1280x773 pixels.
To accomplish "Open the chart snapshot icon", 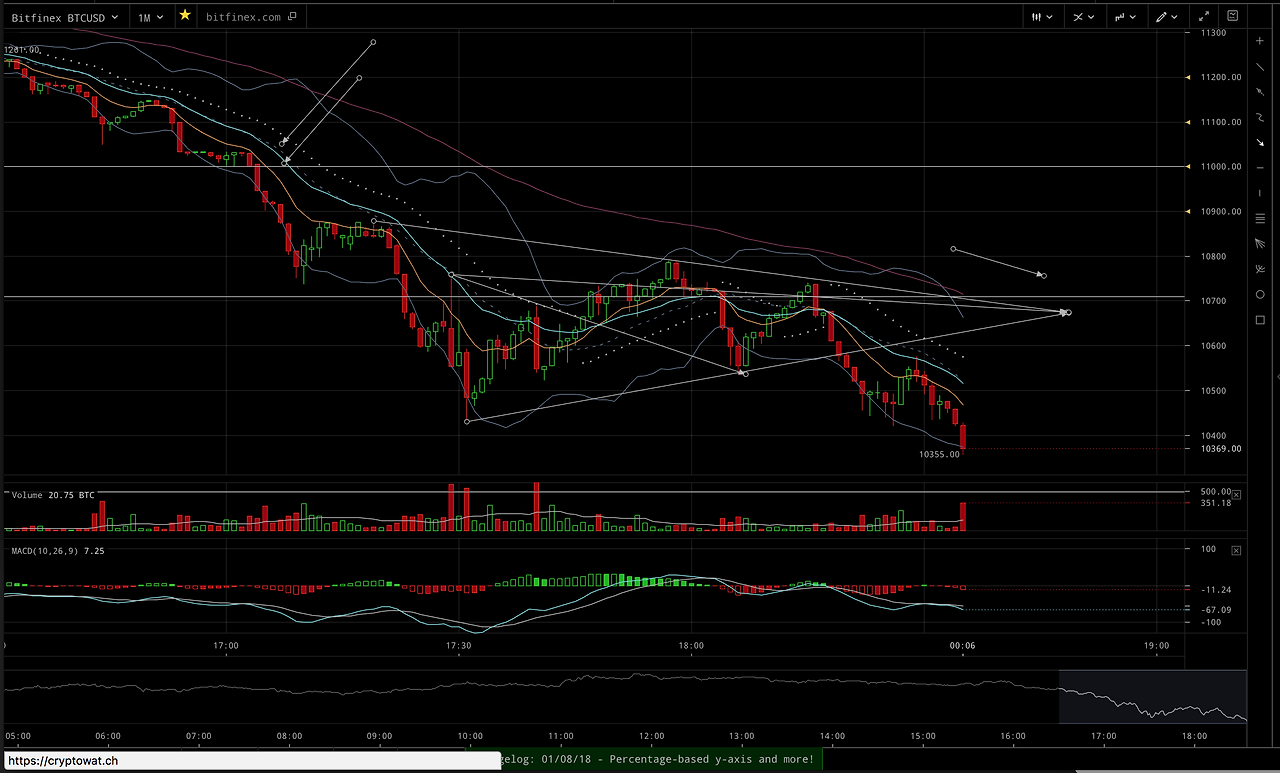I will [x=1233, y=16].
